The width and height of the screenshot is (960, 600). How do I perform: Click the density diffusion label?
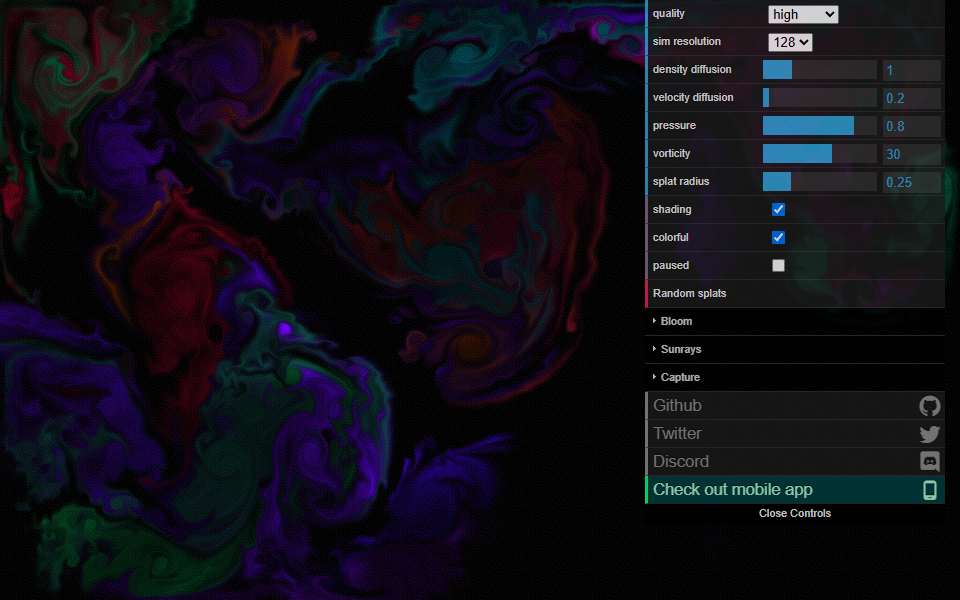(x=692, y=70)
